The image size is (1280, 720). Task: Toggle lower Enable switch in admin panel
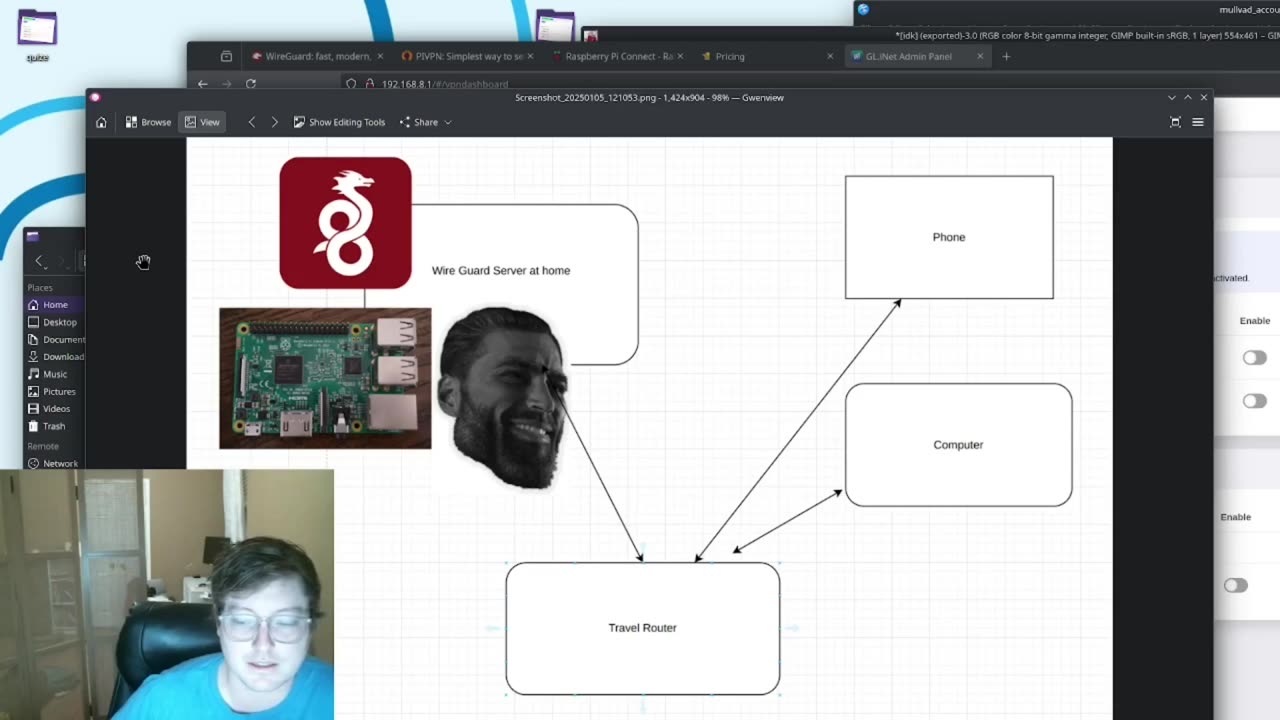[1236, 585]
